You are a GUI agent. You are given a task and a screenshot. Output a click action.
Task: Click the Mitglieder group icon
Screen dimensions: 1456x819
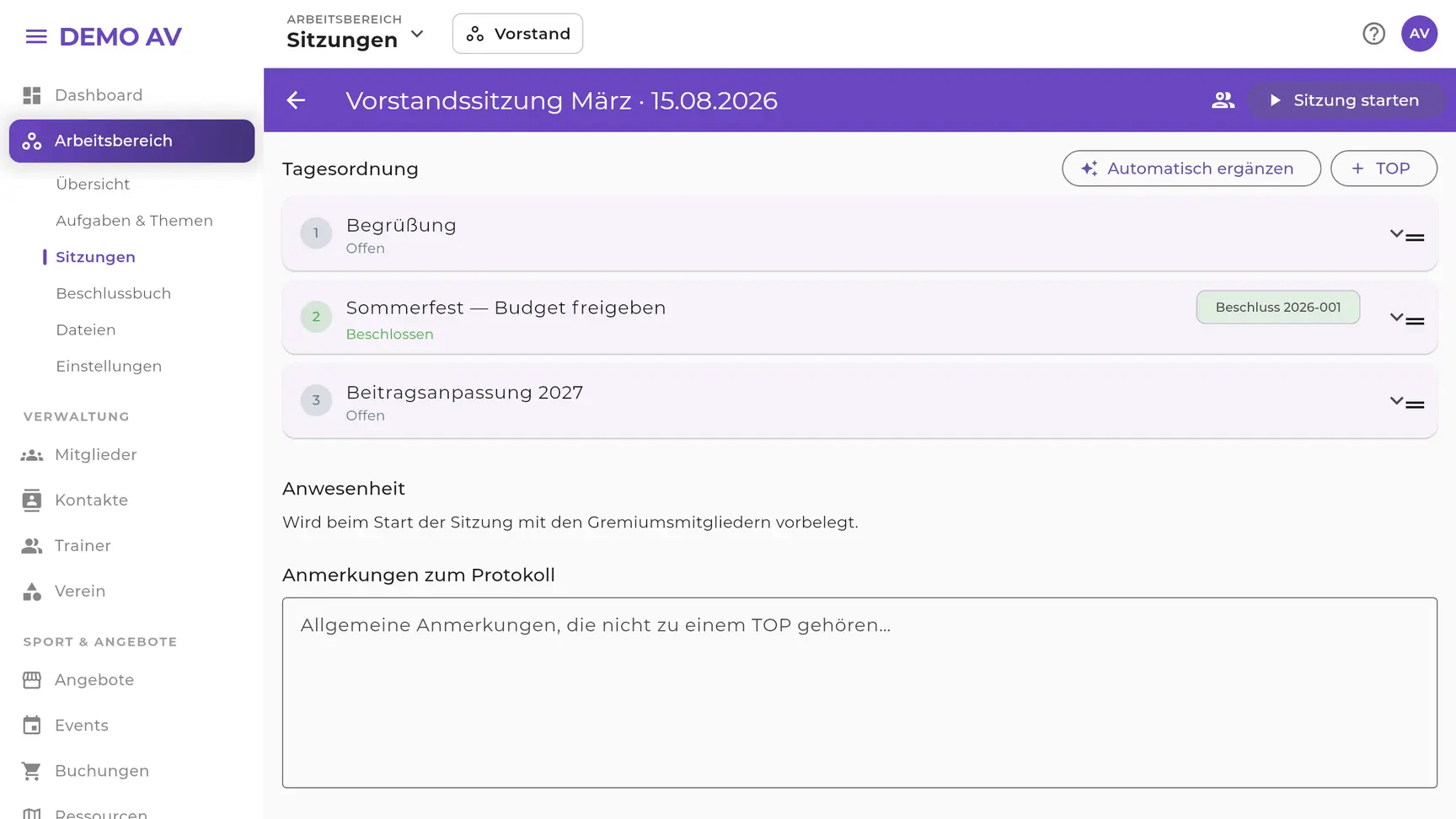[x=32, y=455]
